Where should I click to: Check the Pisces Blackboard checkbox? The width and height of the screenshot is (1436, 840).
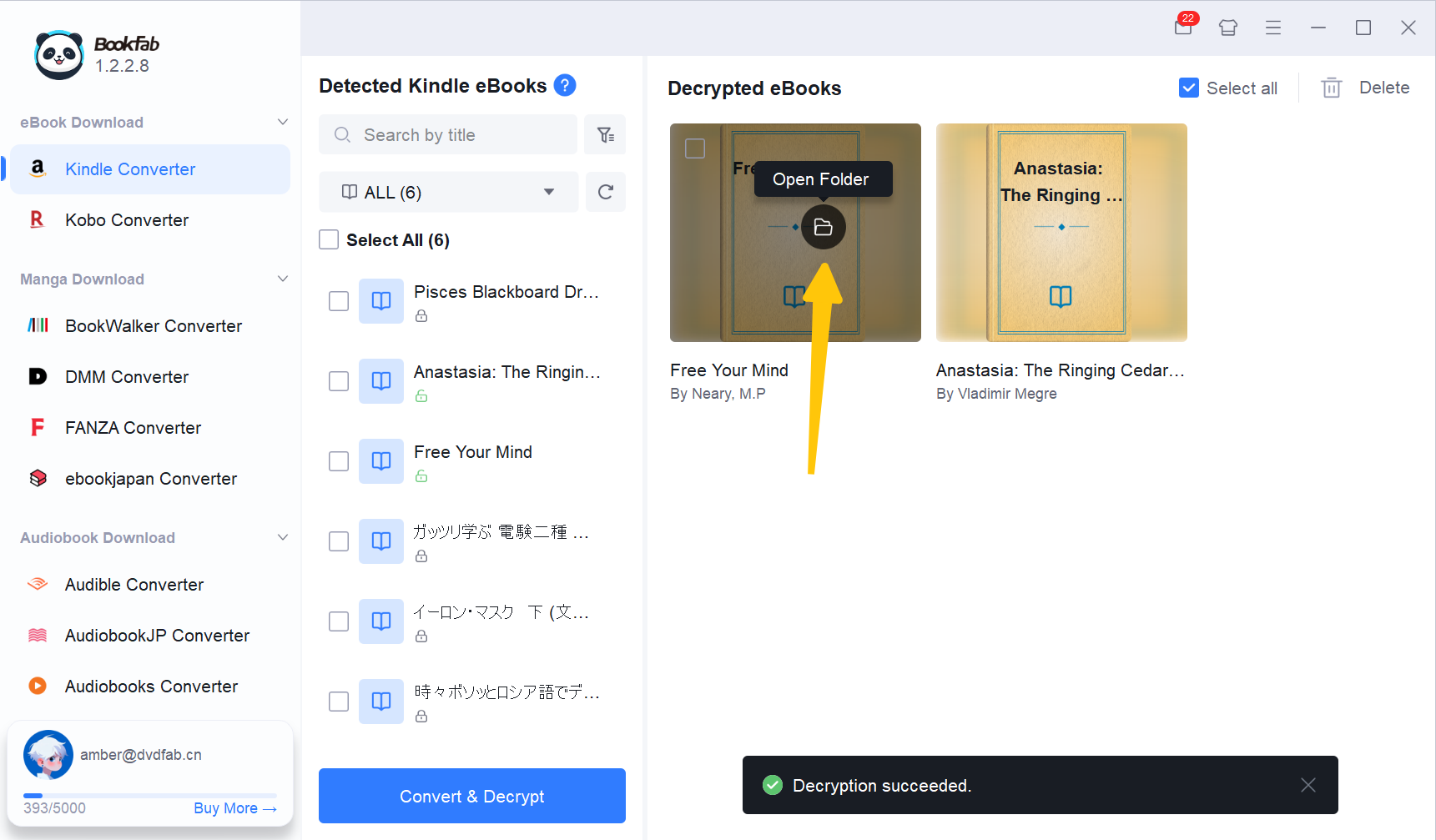tap(339, 301)
